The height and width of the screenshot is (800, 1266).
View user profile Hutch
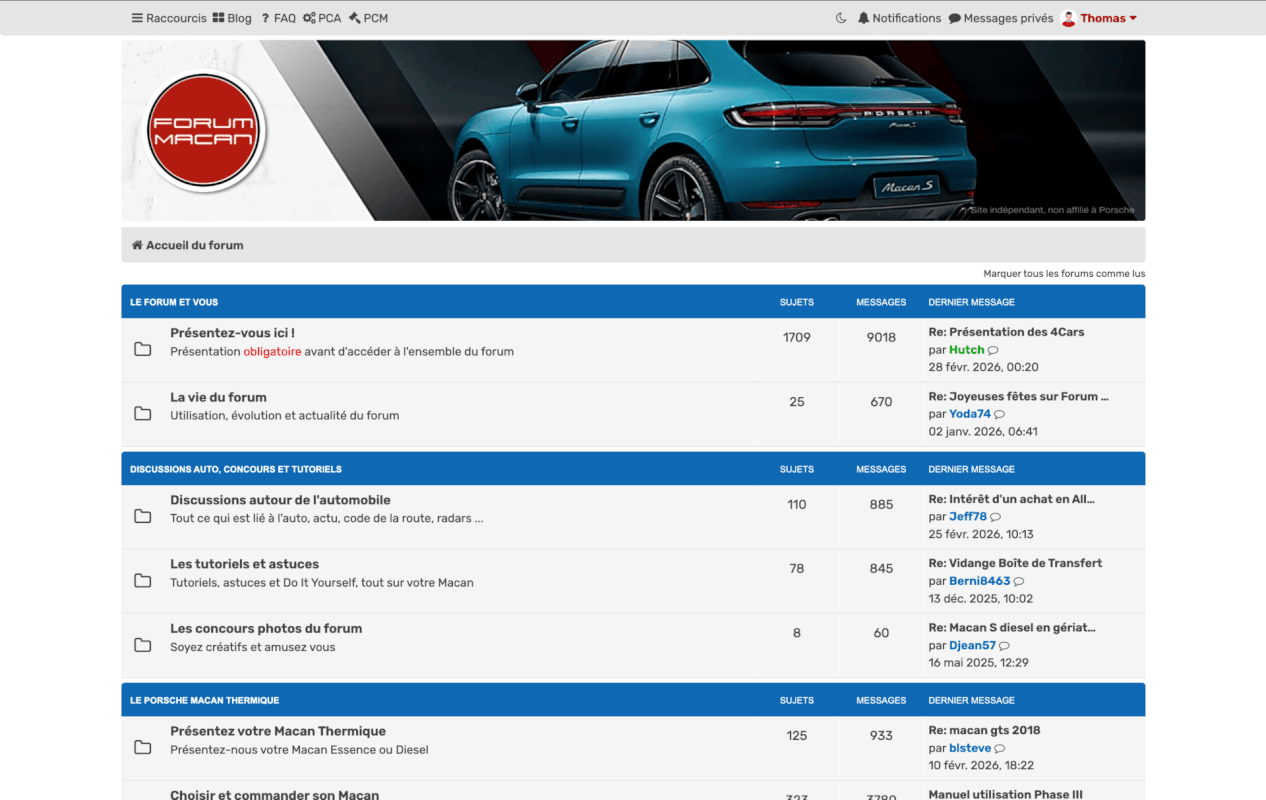coord(966,350)
